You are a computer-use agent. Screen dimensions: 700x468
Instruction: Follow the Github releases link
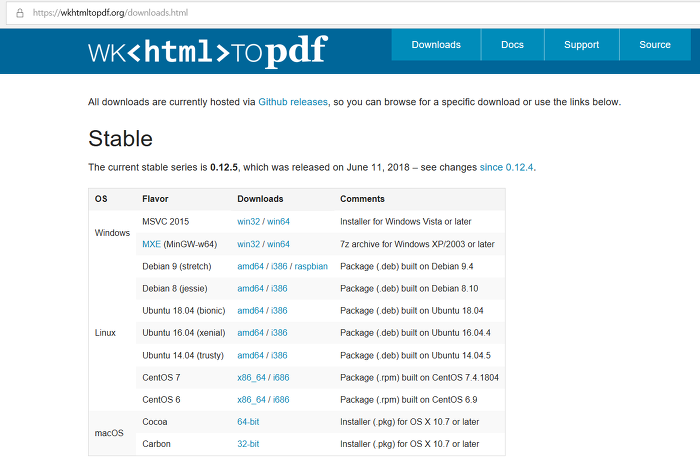click(293, 102)
